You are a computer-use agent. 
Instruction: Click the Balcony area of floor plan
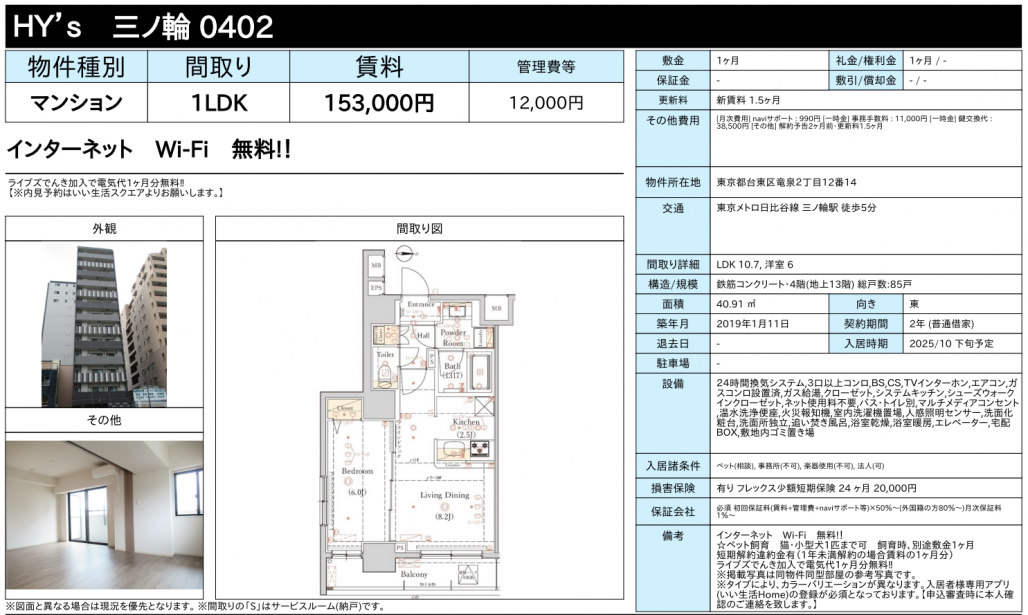coord(413,576)
